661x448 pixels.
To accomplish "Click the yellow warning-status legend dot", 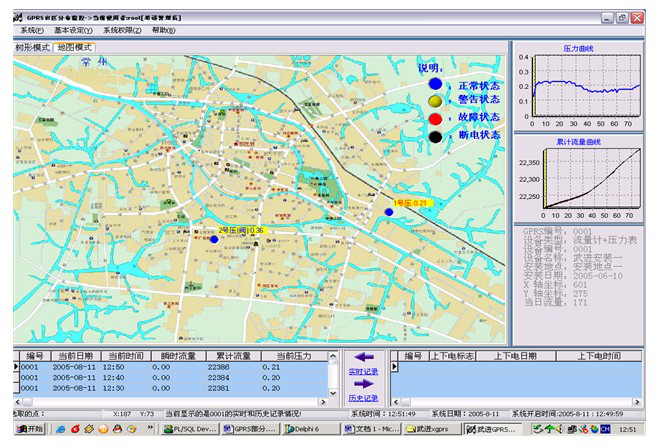I will pyautogui.click(x=435, y=101).
